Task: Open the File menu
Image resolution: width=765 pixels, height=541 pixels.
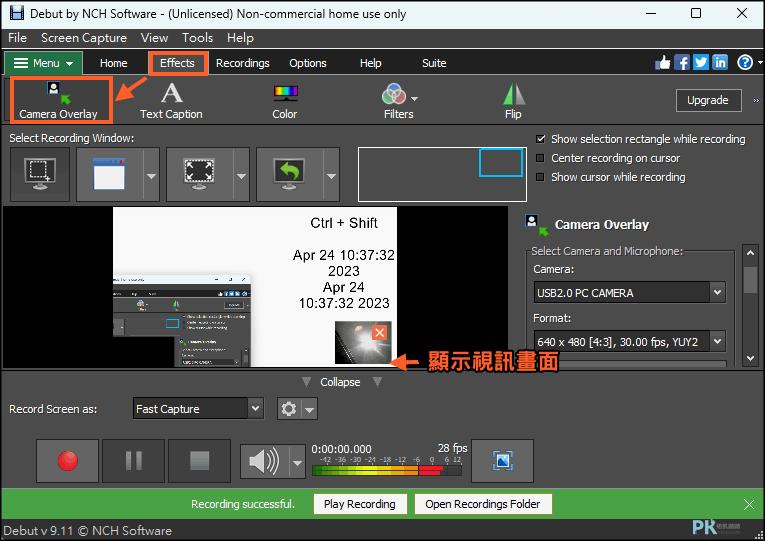Action: coord(18,38)
